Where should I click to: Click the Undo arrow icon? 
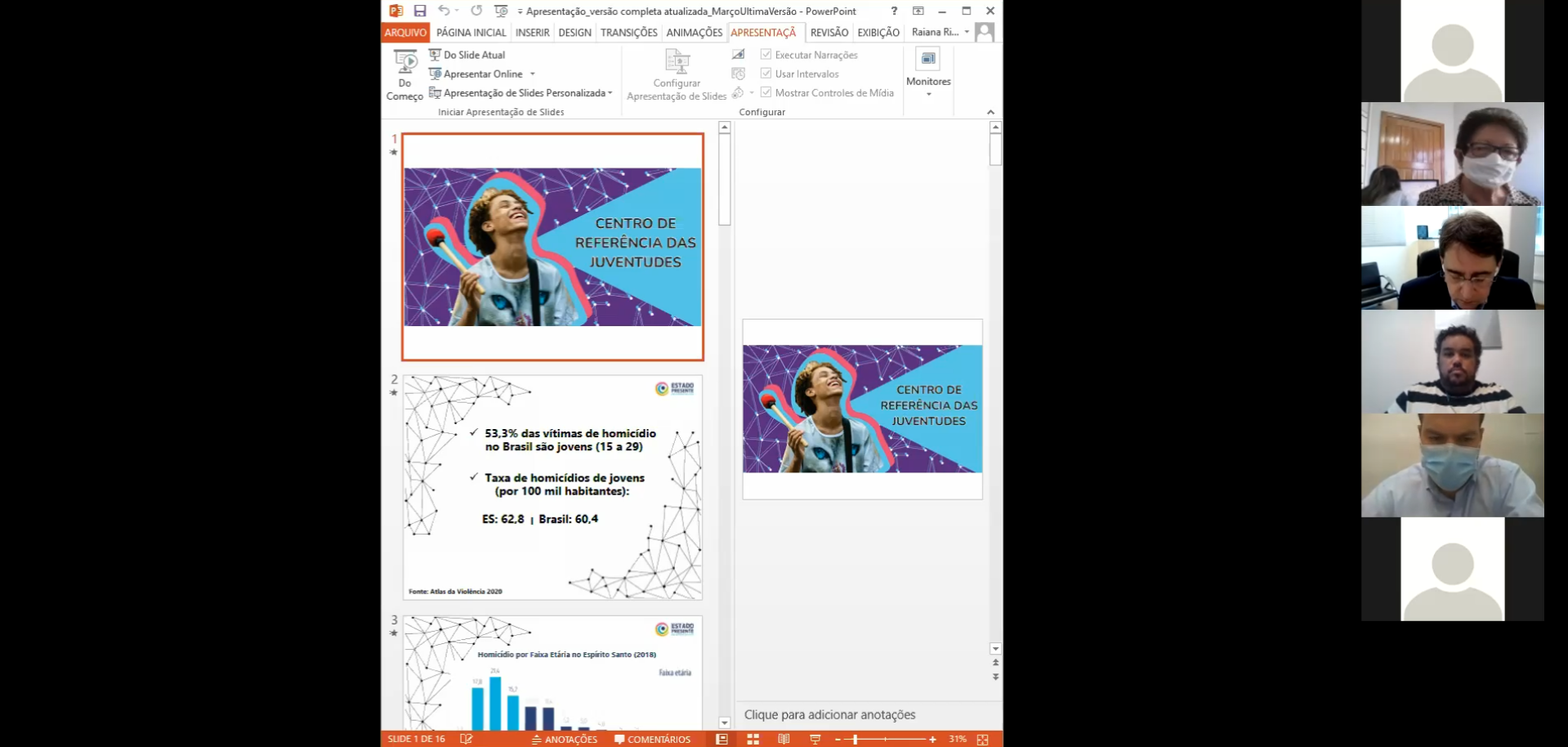point(444,11)
